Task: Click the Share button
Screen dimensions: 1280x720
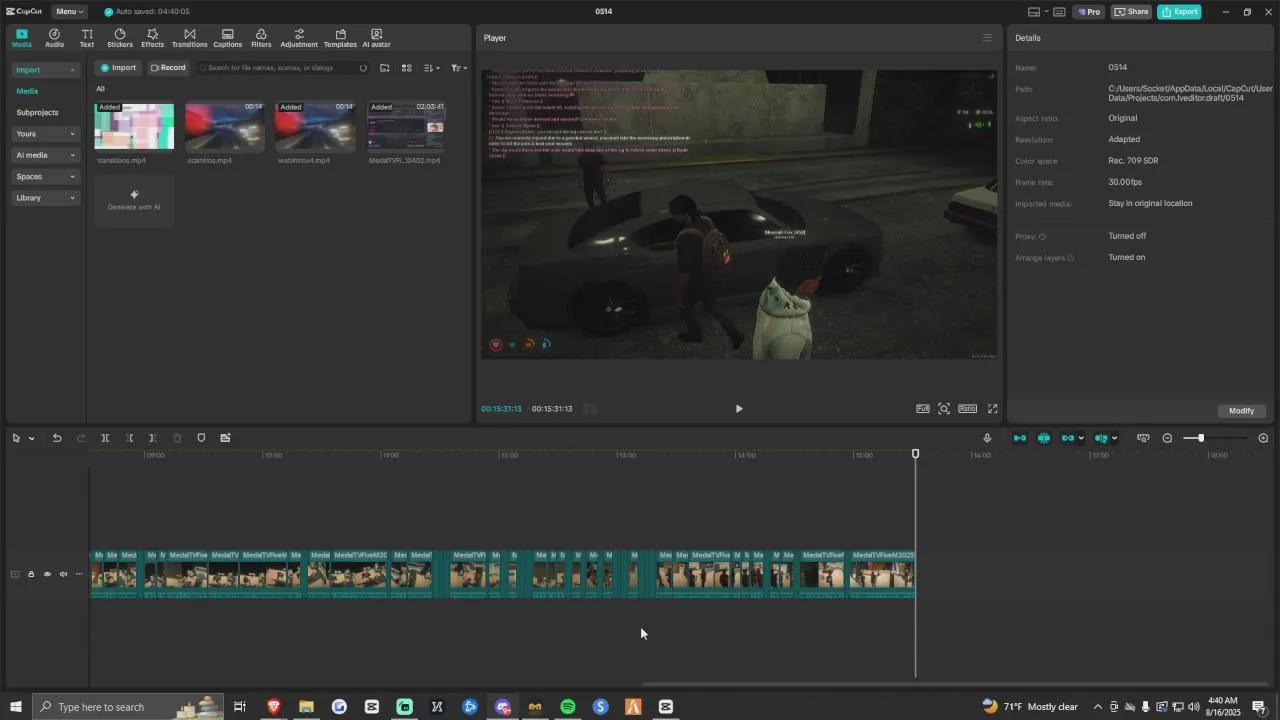Action: click(x=1131, y=12)
